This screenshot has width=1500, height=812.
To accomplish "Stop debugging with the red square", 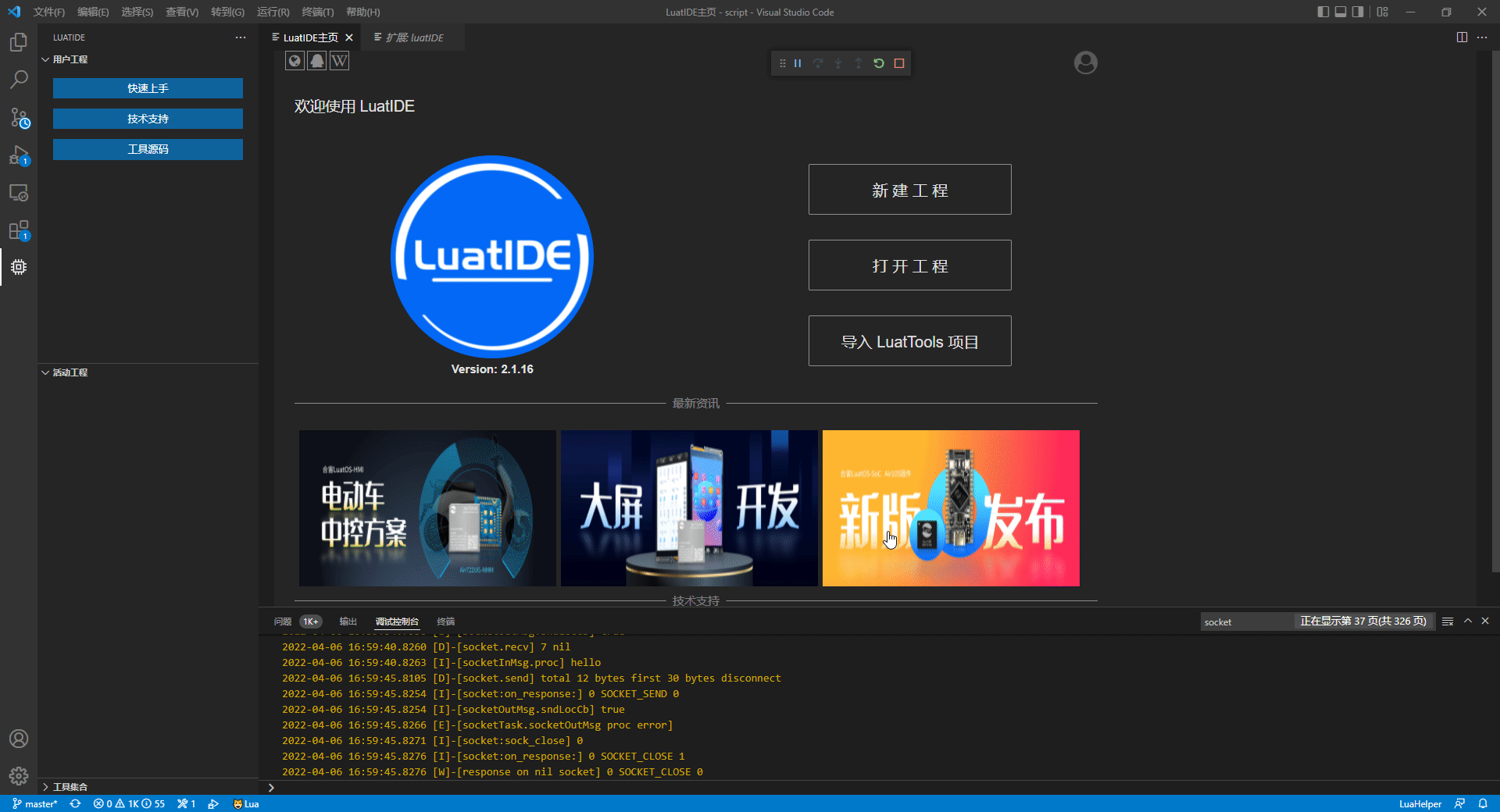I will pyautogui.click(x=899, y=63).
